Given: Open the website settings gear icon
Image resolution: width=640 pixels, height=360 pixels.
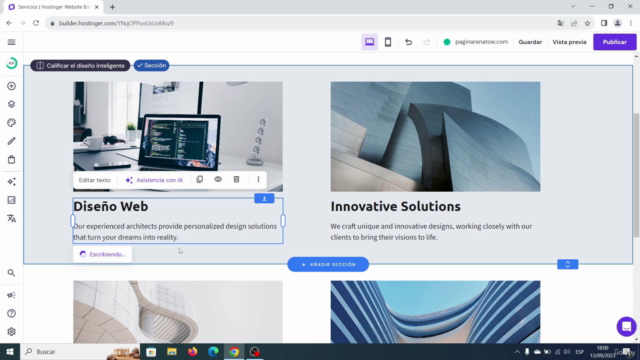Looking at the screenshot, I should 11,332.
